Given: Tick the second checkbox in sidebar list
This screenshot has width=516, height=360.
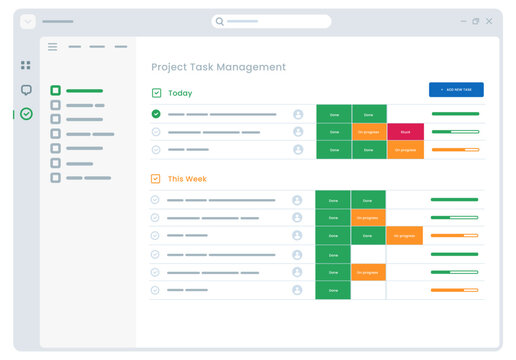Looking at the screenshot, I should pyautogui.click(x=56, y=105).
